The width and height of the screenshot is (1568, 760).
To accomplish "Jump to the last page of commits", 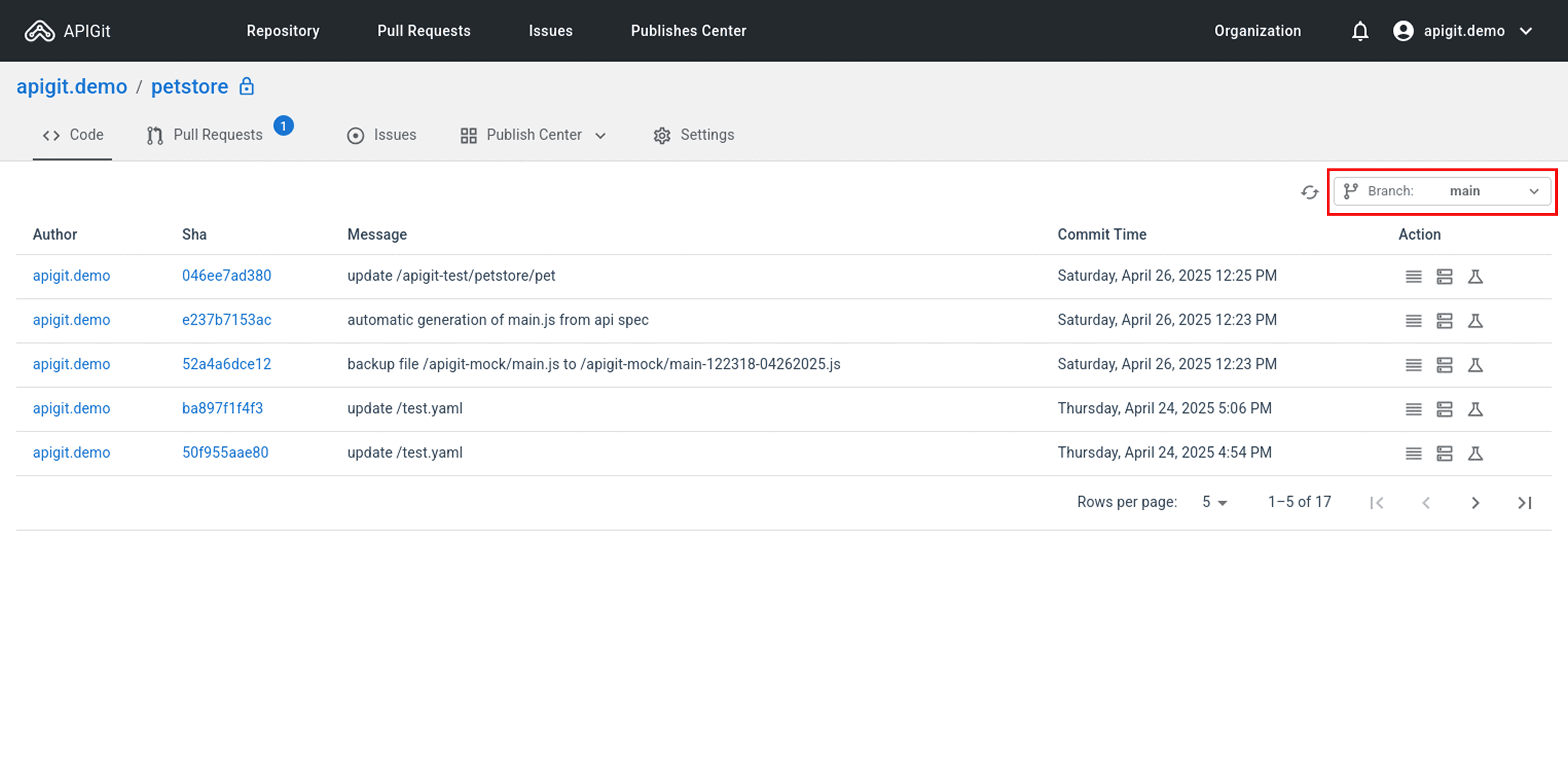I will tap(1524, 503).
